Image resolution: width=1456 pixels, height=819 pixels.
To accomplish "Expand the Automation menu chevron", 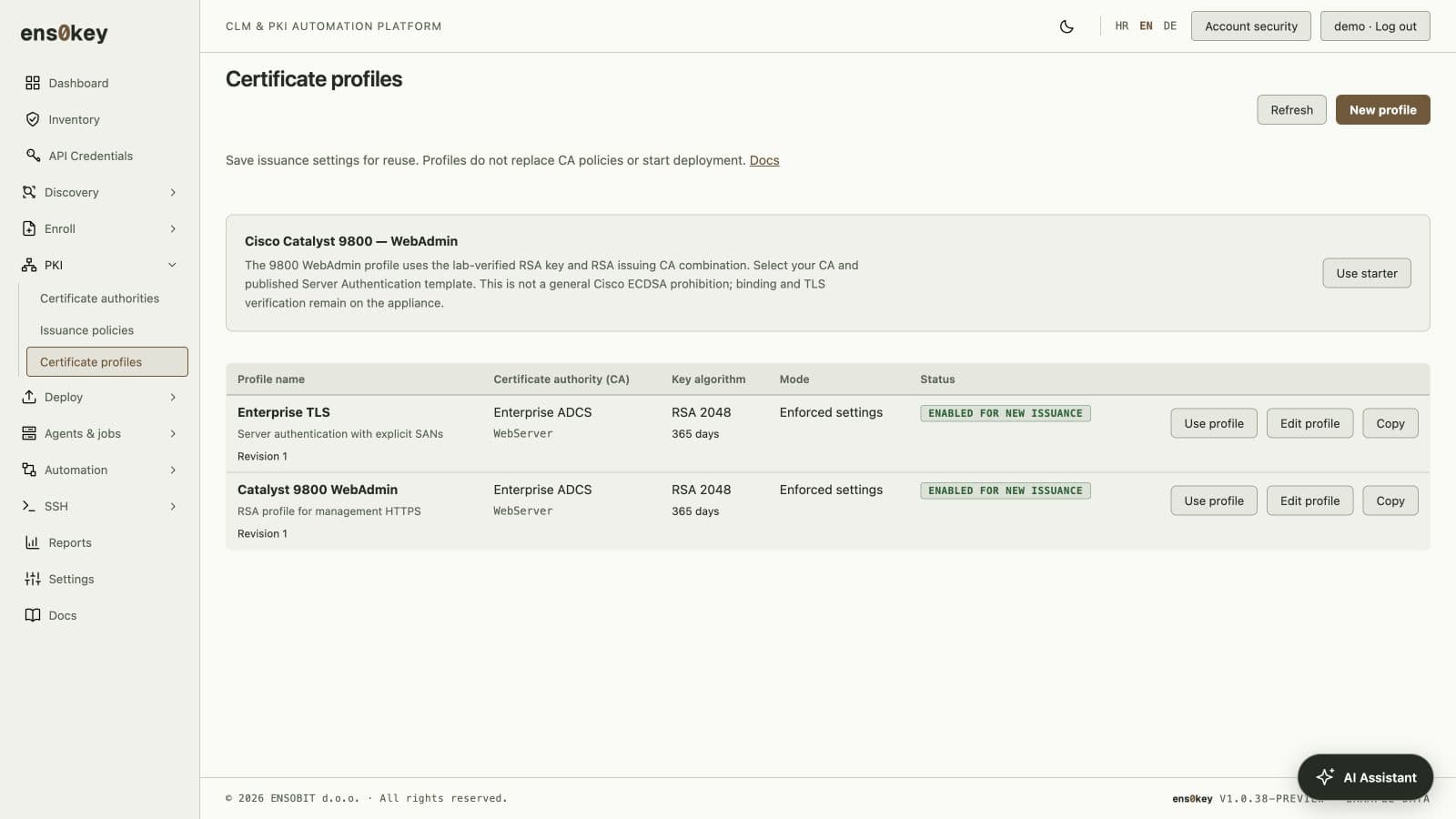I will pyautogui.click(x=173, y=470).
